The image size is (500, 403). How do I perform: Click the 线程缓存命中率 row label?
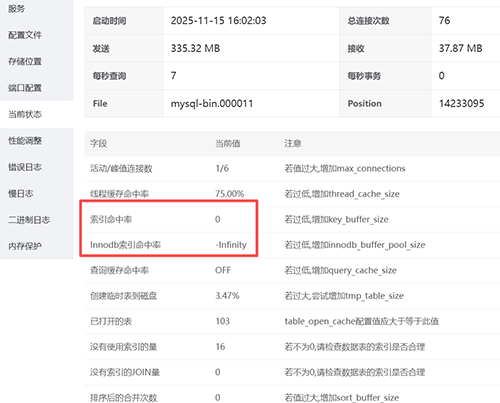[119, 194]
